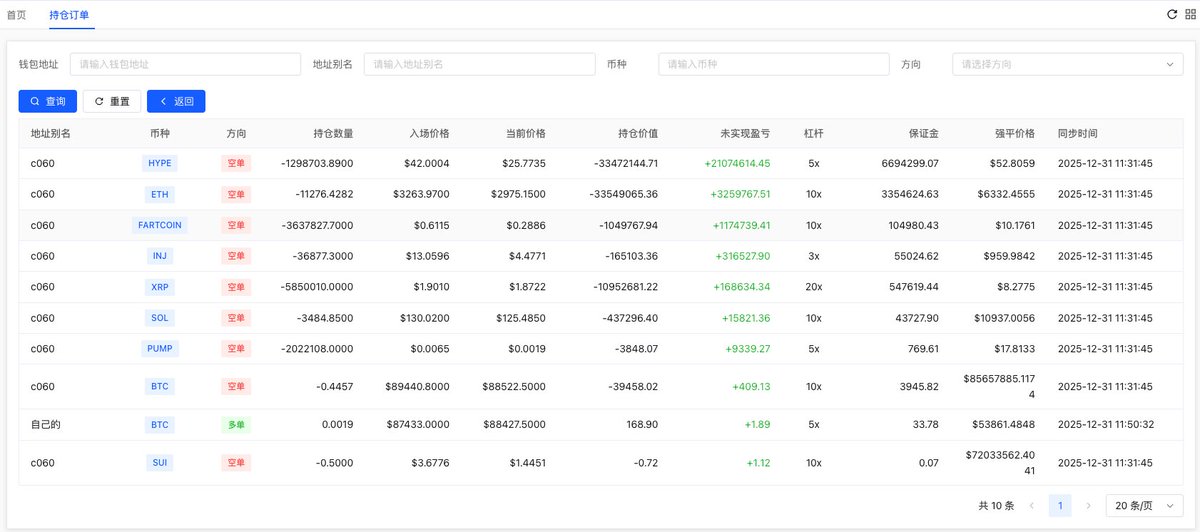Click the 入场价格 column header
This screenshot has width=1200, height=532.
pos(429,133)
